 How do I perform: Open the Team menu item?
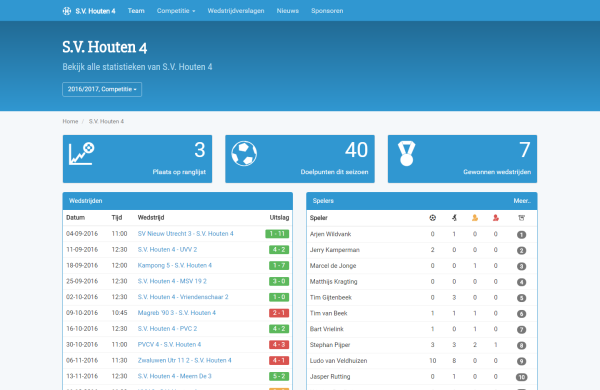coord(136,11)
